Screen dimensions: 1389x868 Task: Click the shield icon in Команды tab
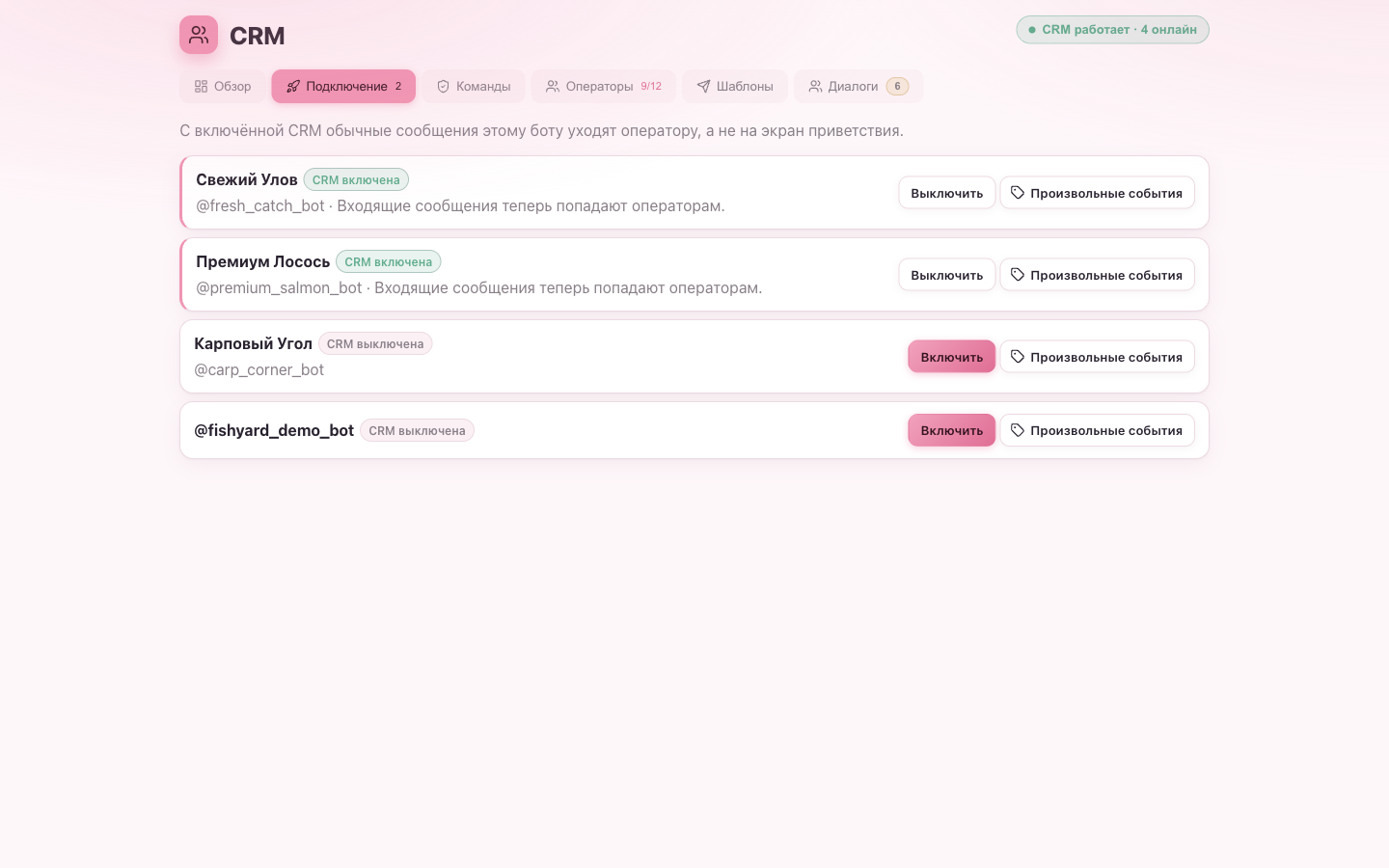click(x=444, y=87)
